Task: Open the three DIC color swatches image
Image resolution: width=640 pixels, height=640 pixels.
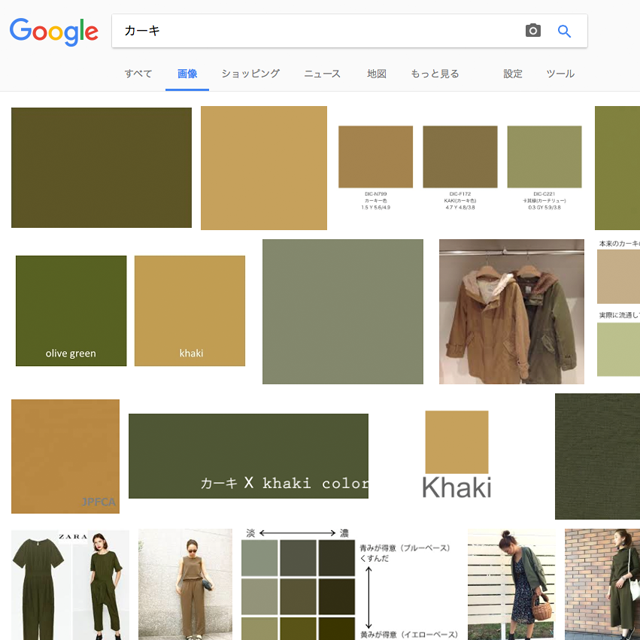Action: click(460, 168)
